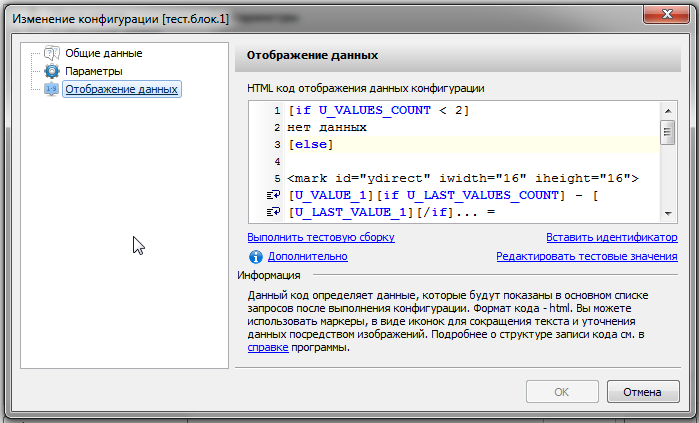Click the Общие данные tree icon
The height and width of the screenshot is (423, 699).
[x=52, y=54]
